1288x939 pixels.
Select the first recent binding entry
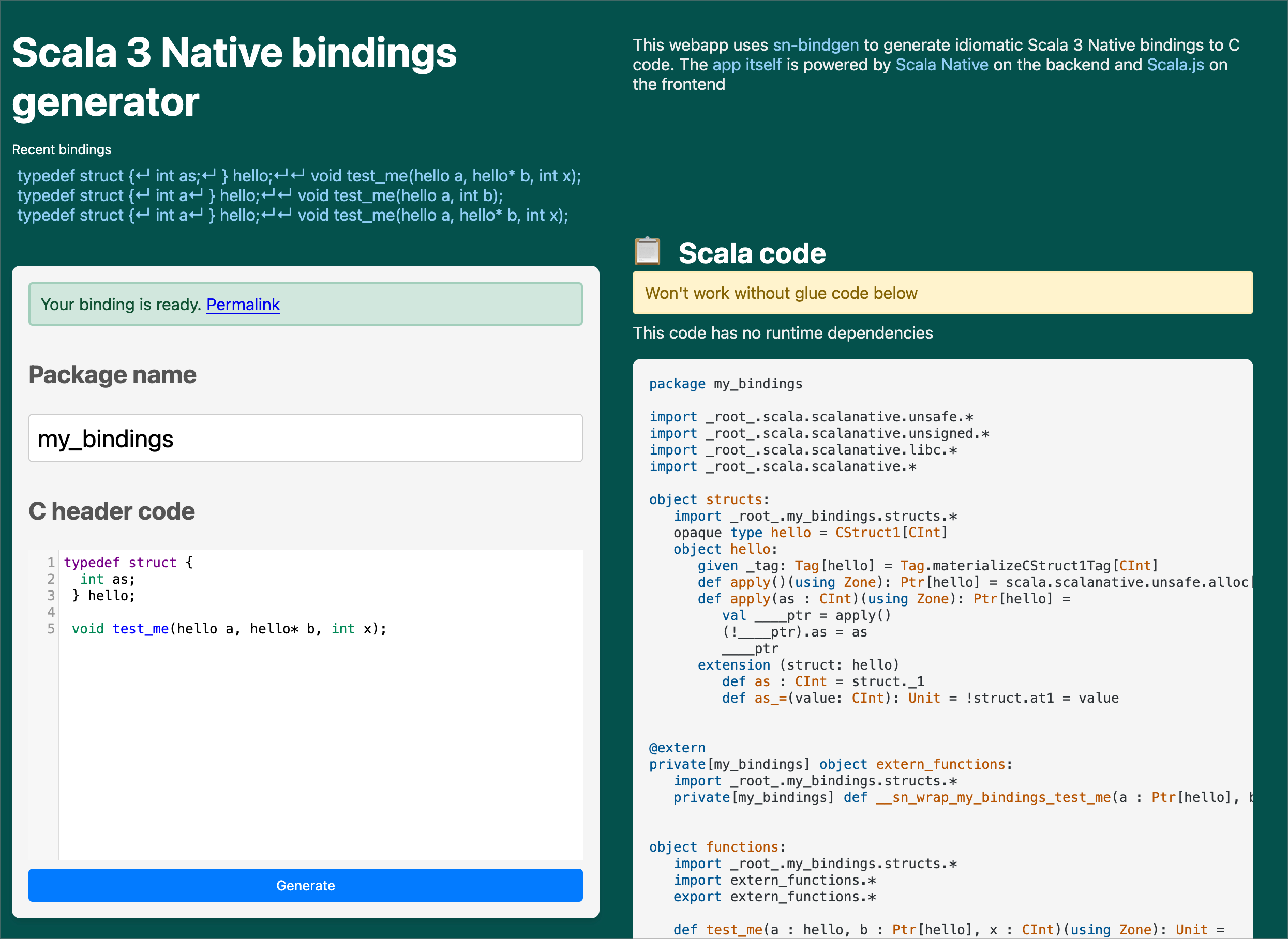(x=299, y=176)
